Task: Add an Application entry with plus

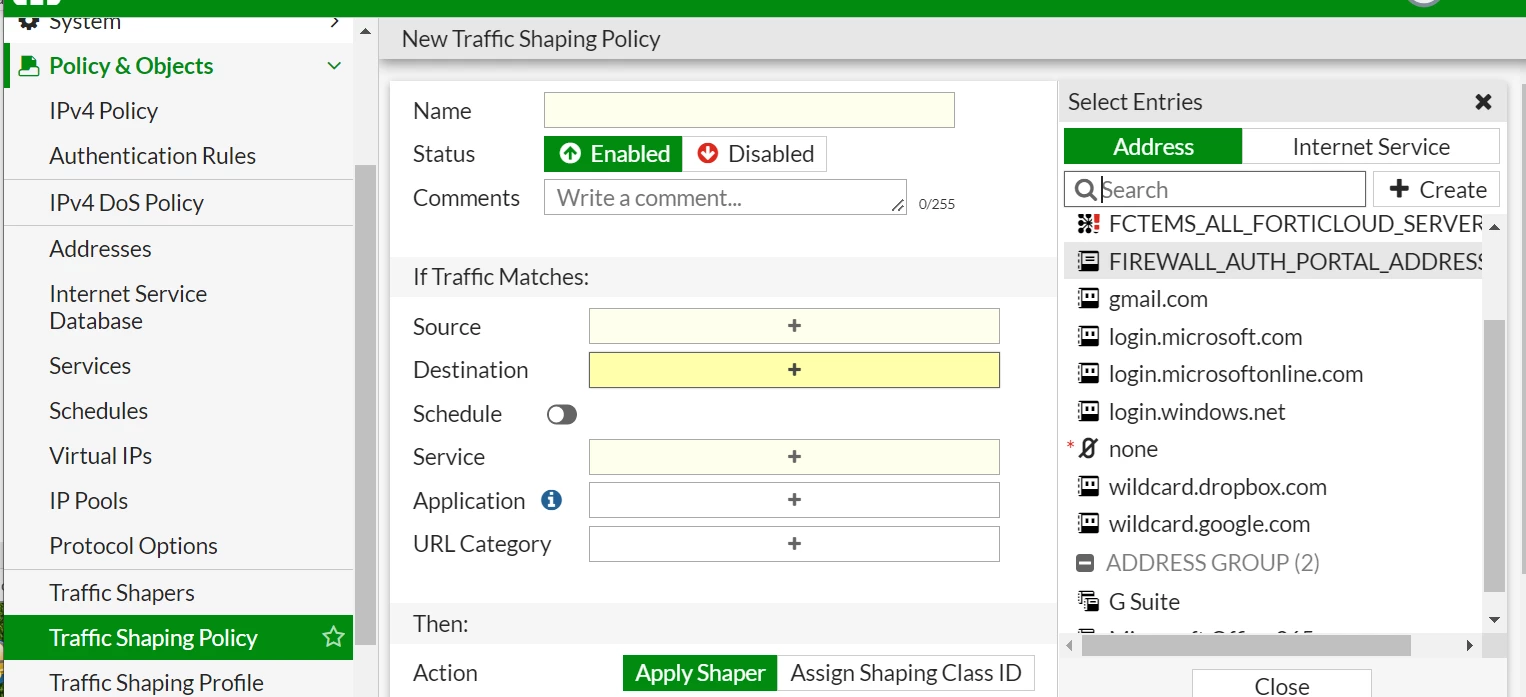Action: tap(794, 500)
